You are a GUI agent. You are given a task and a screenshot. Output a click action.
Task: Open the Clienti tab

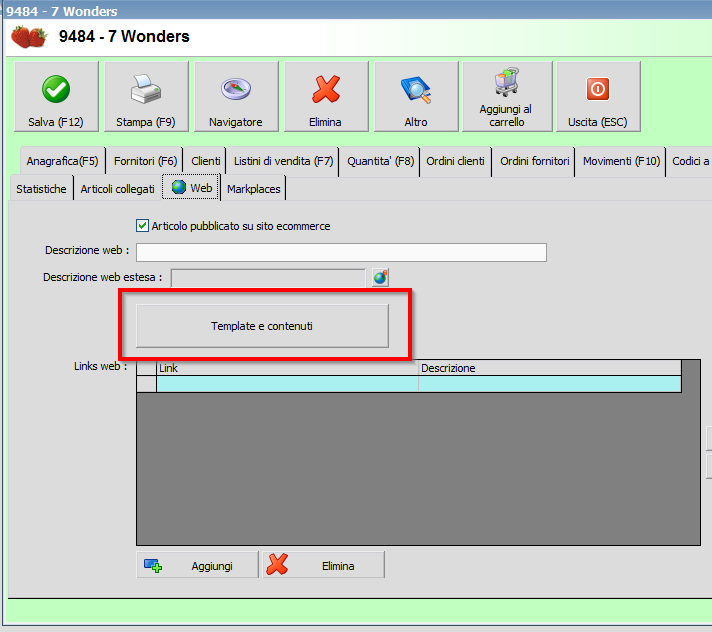click(205, 161)
